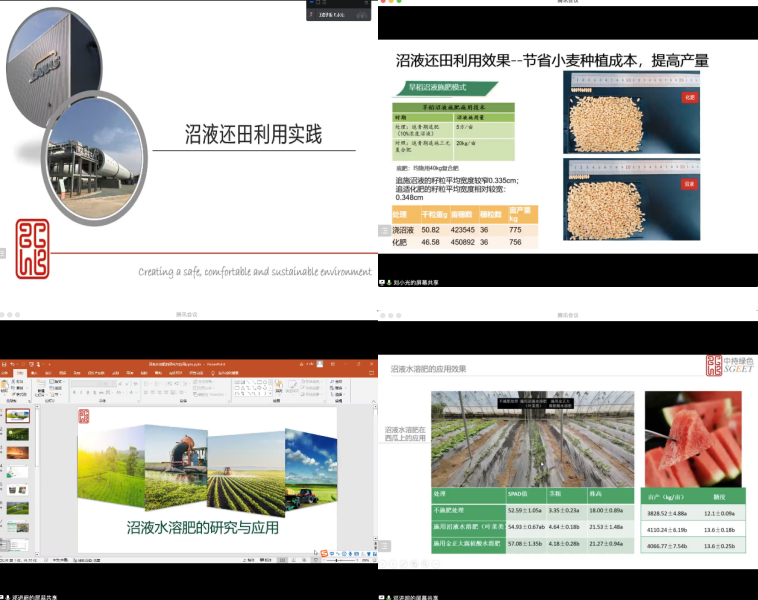This screenshot has height=600, width=758.
Task: Click the warning triangle icon in title bar
Action: click(x=302, y=364)
